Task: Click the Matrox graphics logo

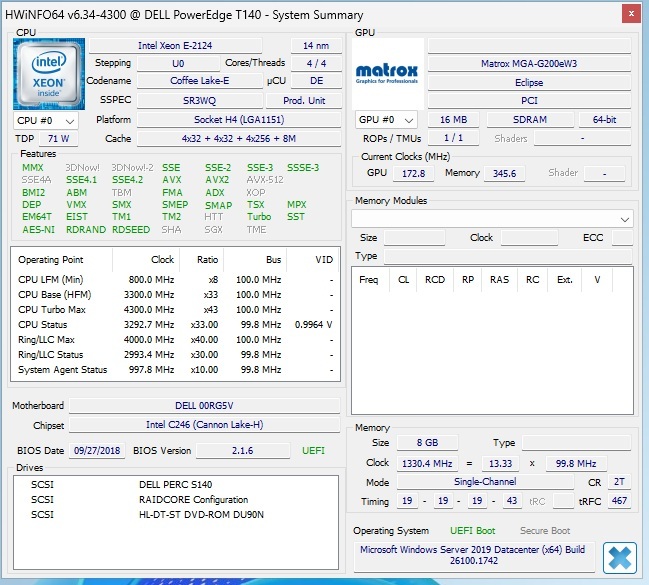Action: 387,72
